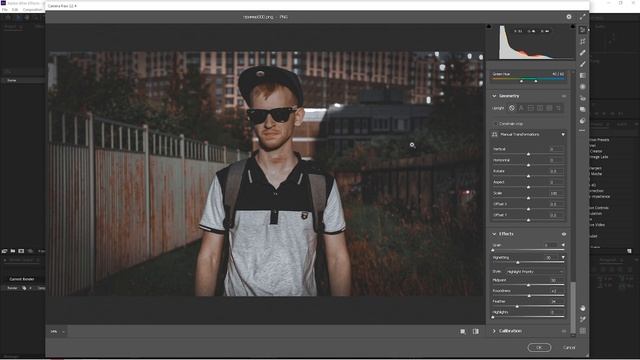Adjust the Vertical transform slider
Screen dimensions: 640x360
click(529, 154)
